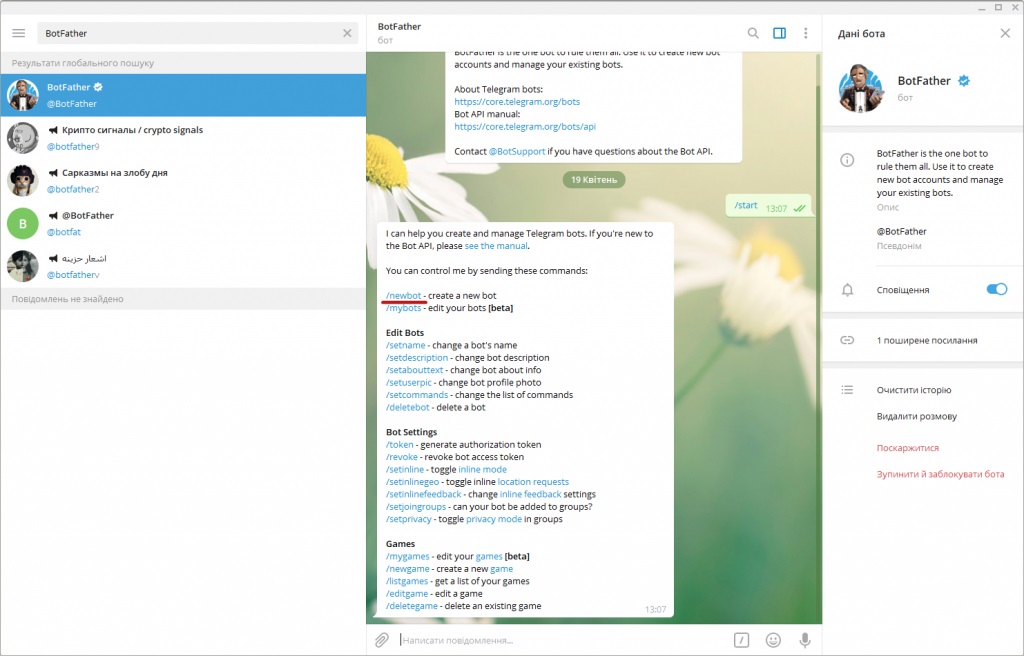Open BotFather profile photo in info panel
The image size is (1024, 656).
(x=861, y=88)
